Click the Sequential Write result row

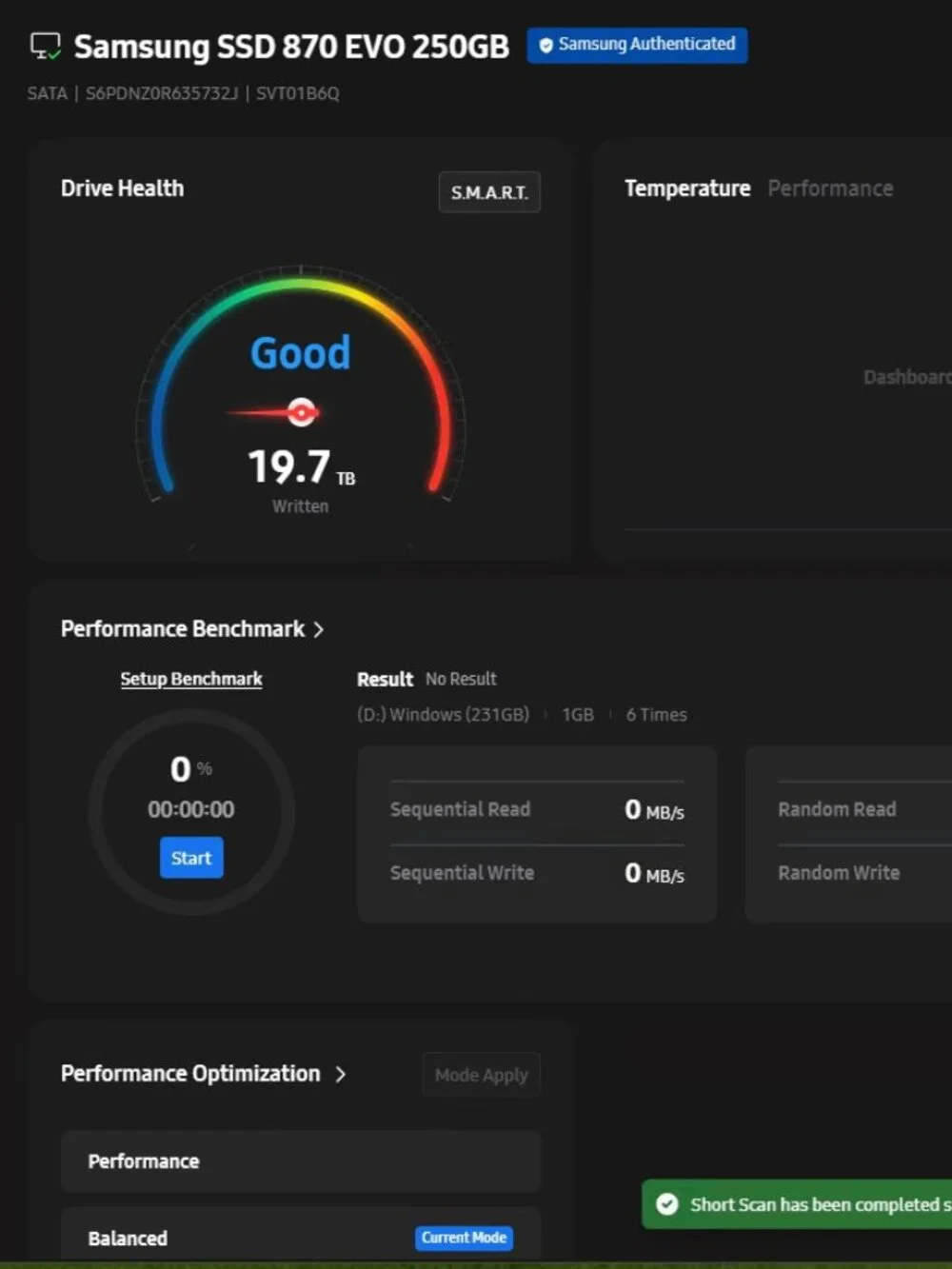pos(537,873)
